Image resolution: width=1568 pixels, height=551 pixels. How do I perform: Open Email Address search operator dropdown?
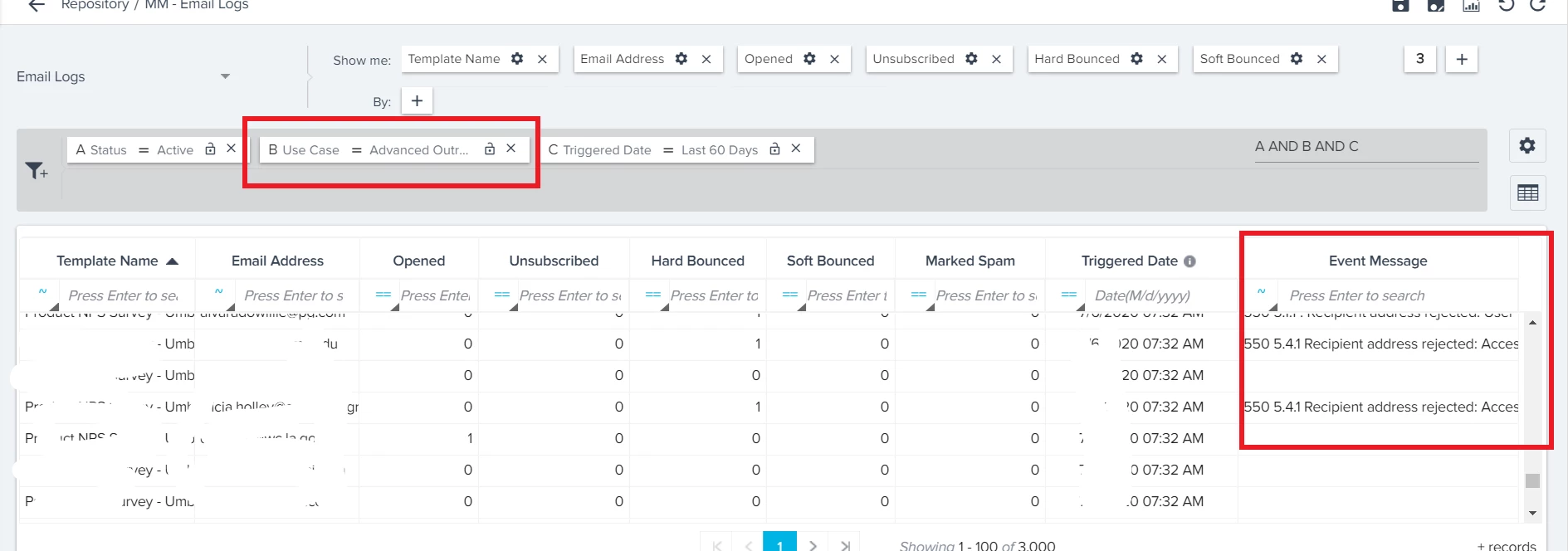[x=219, y=295]
